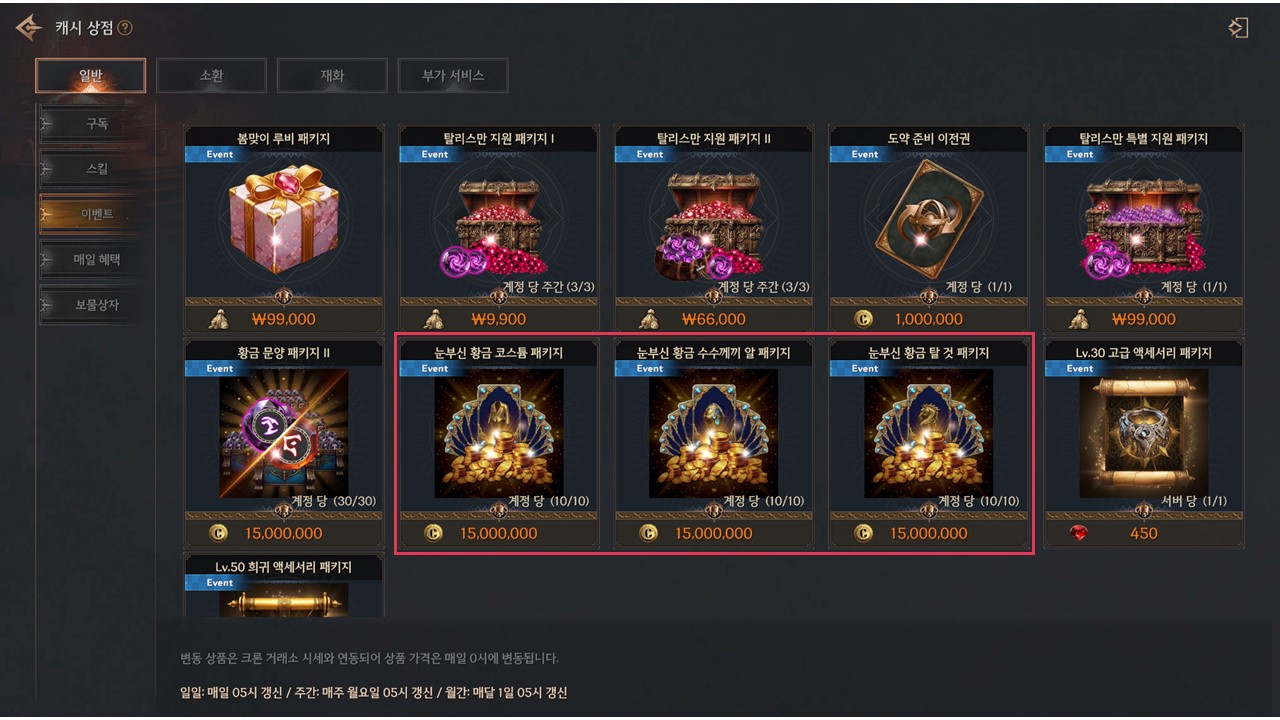Select 눈부신 황금 코스튬 패키지 image
Viewport: 1280px width, 720px height.
499,434
